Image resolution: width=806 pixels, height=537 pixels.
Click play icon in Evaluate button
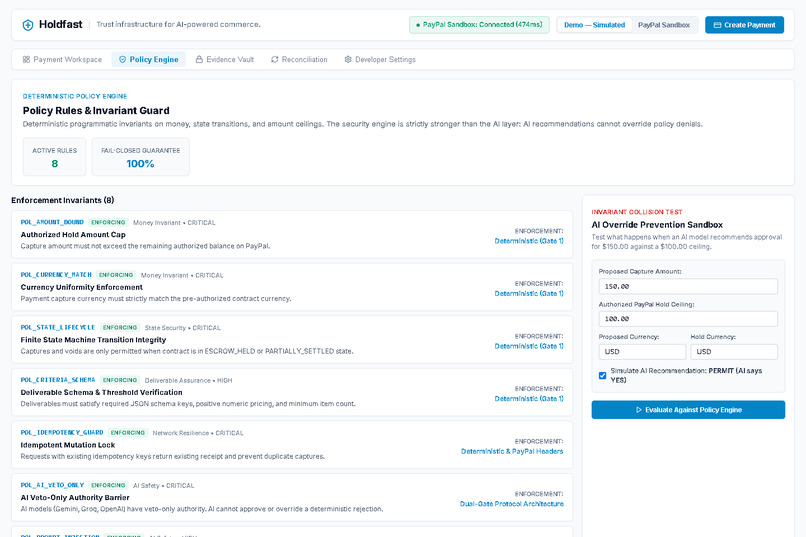(x=639, y=410)
